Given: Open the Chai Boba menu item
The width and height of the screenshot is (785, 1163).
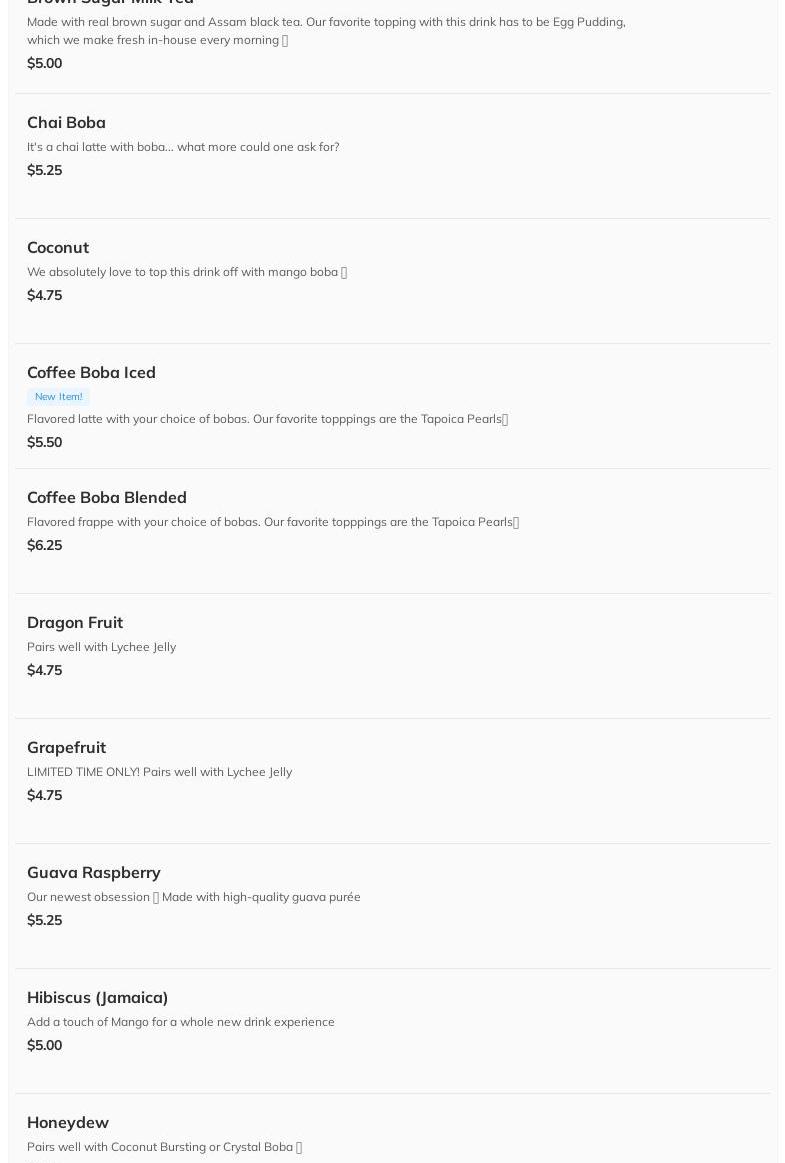Looking at the screenshot, I should click(x=66, y=123).
